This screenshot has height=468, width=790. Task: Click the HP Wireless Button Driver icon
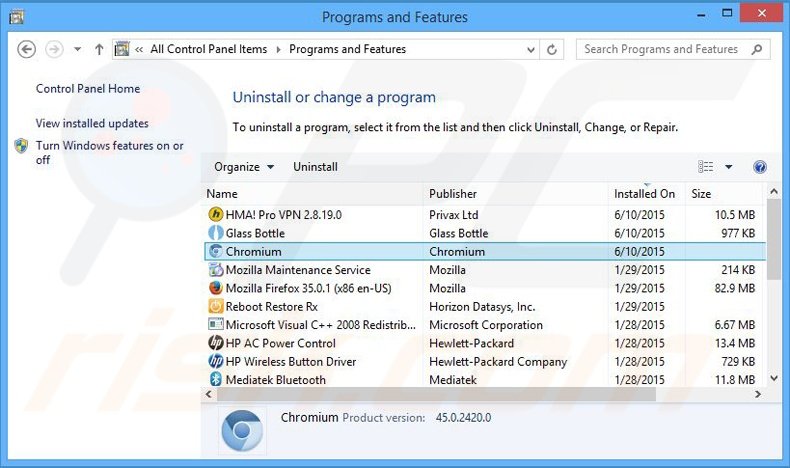point(216,361)
